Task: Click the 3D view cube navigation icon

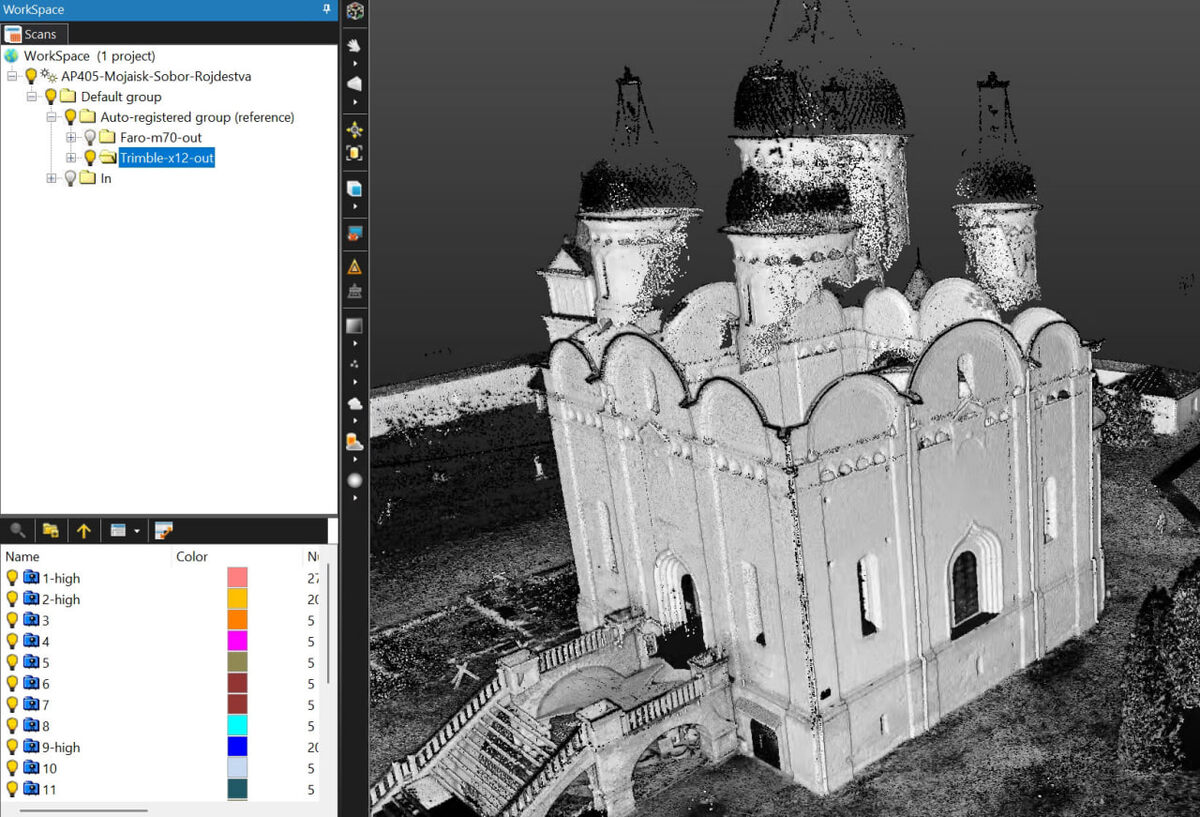Action: 354,12
